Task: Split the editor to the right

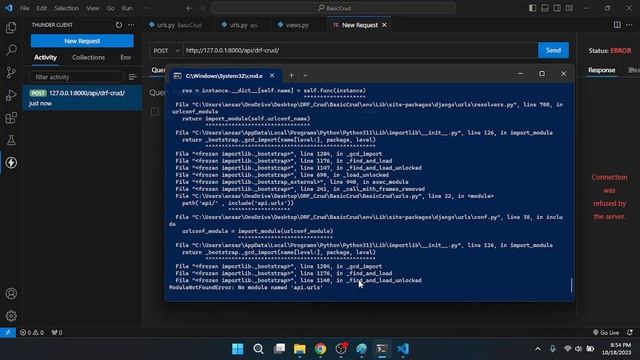Action: coord(617,25)
